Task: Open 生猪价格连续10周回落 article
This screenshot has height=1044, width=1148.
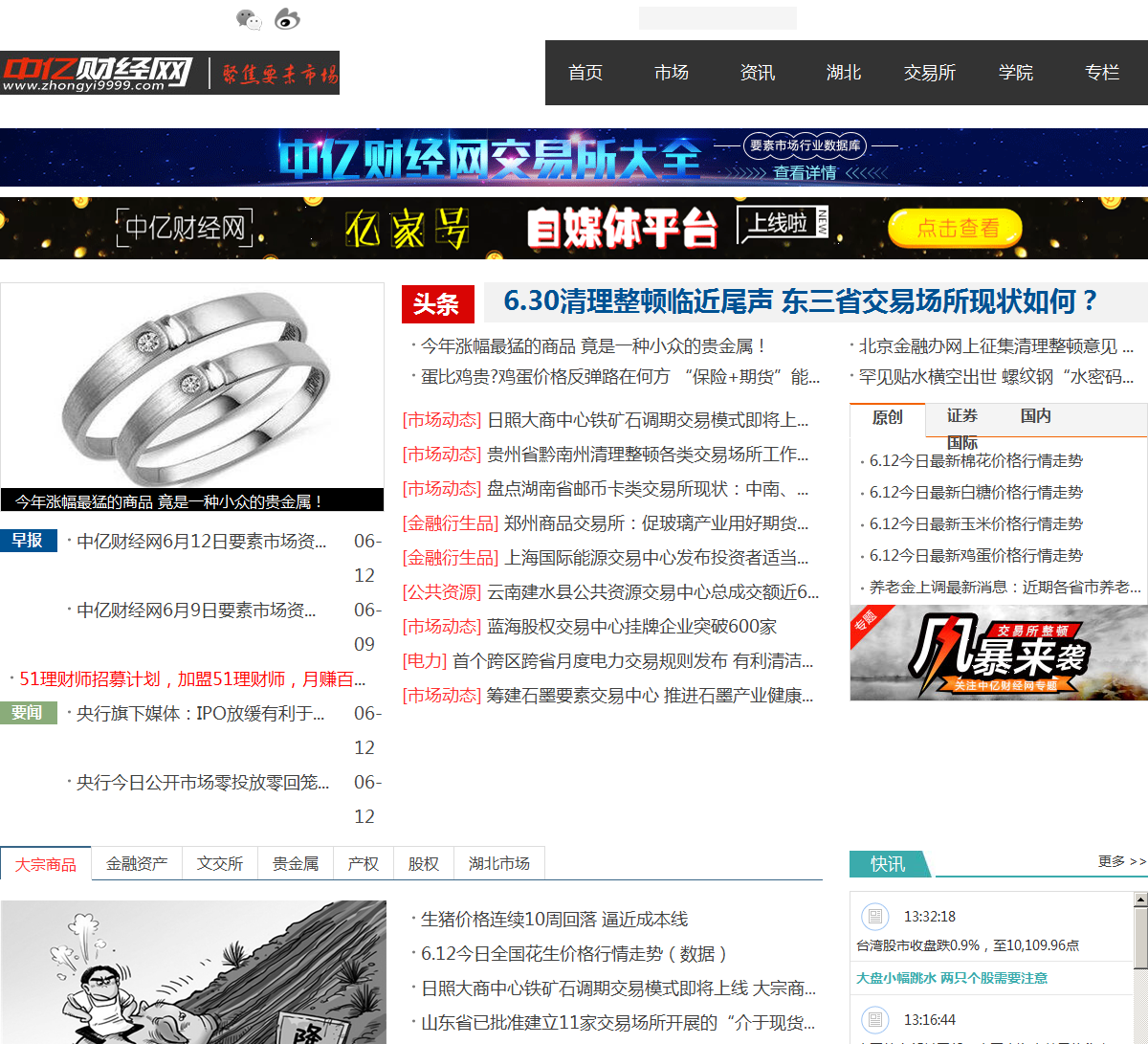Action: click(x=555, y=920)
